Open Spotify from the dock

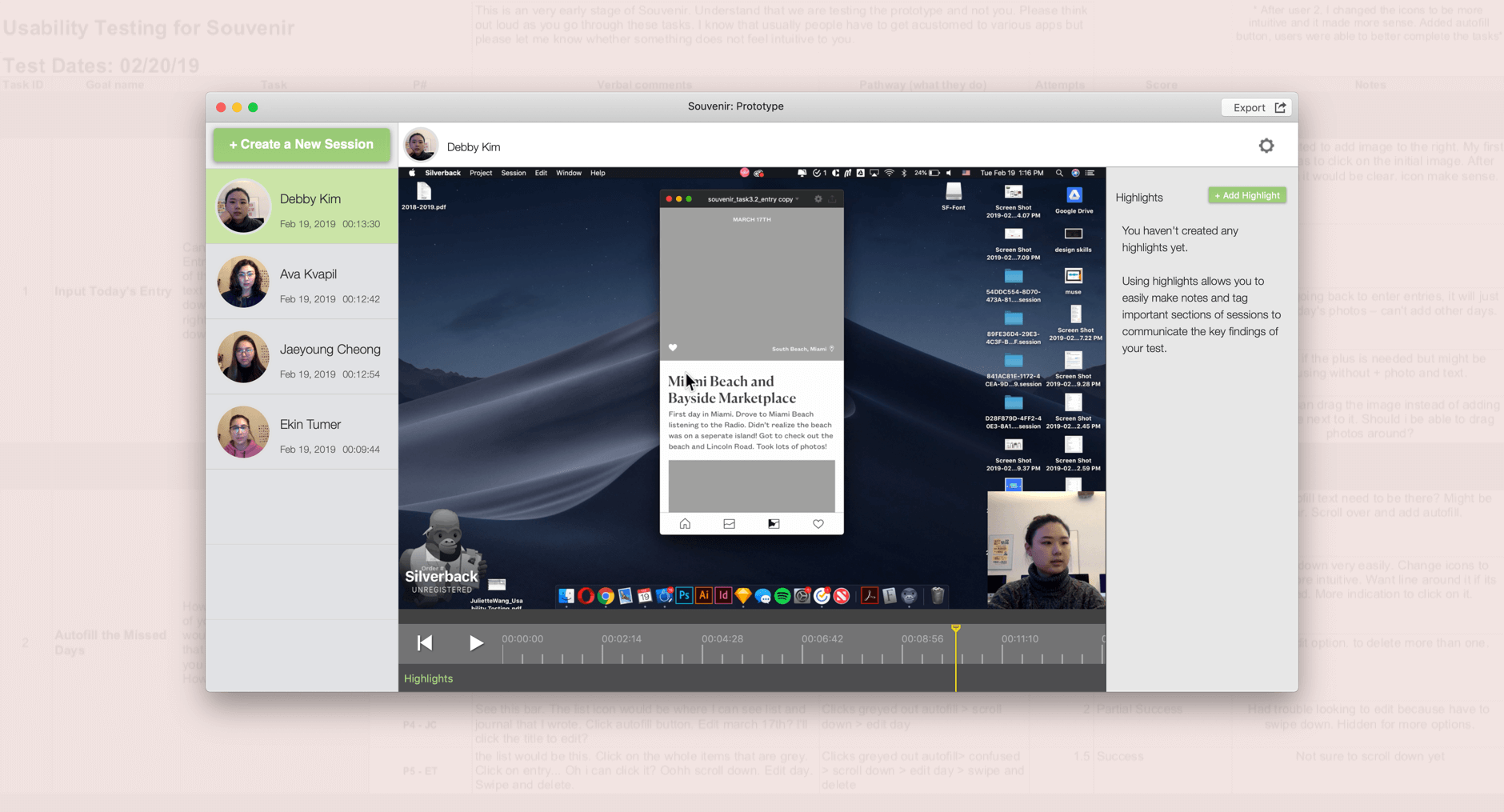(782, 596)
